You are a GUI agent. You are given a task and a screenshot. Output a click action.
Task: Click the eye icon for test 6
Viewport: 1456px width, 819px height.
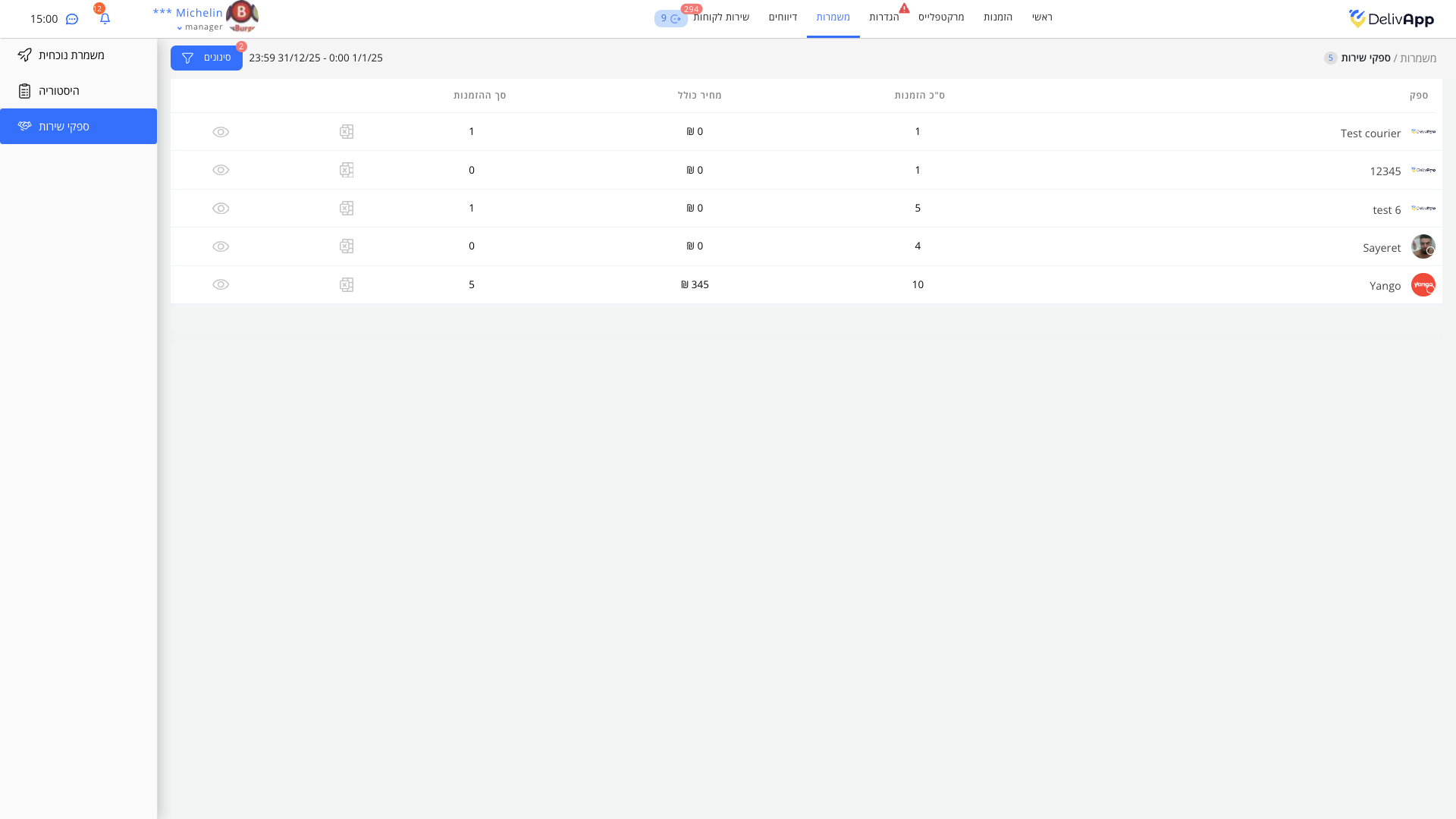tap(221, 209)
